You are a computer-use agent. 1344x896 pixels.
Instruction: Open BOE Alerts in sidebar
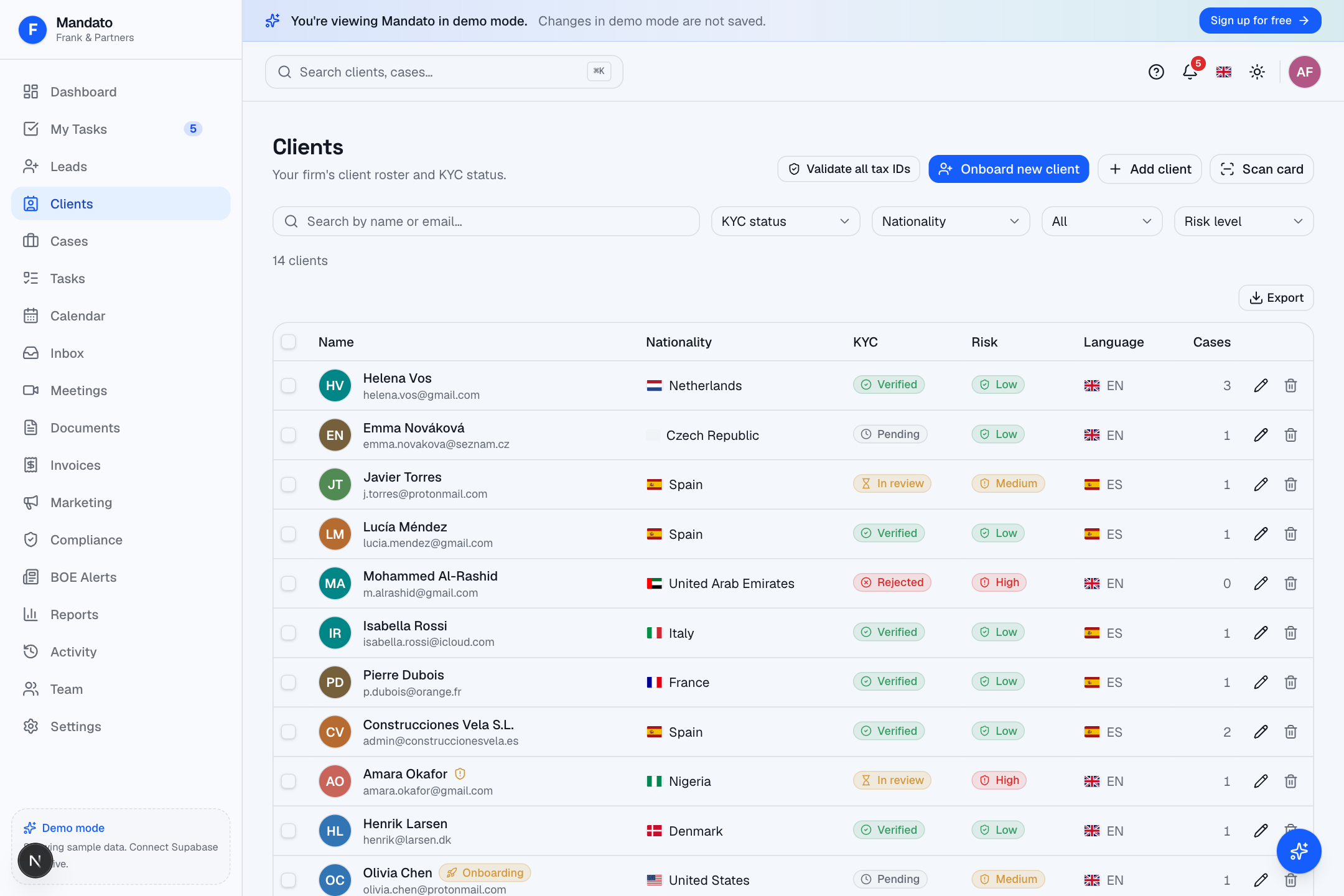(121, 577)
